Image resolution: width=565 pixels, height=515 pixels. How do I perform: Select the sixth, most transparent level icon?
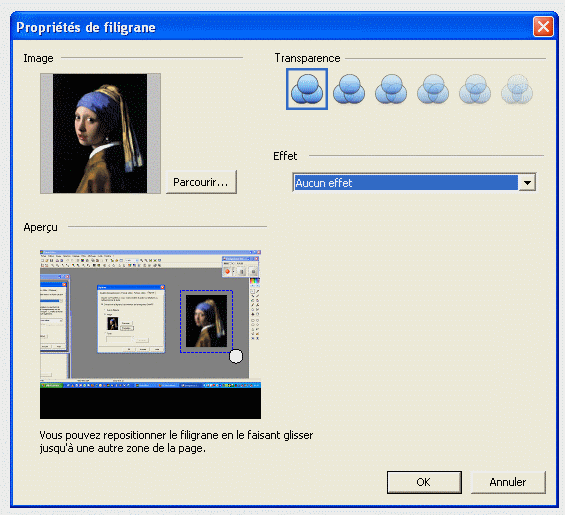517,89
